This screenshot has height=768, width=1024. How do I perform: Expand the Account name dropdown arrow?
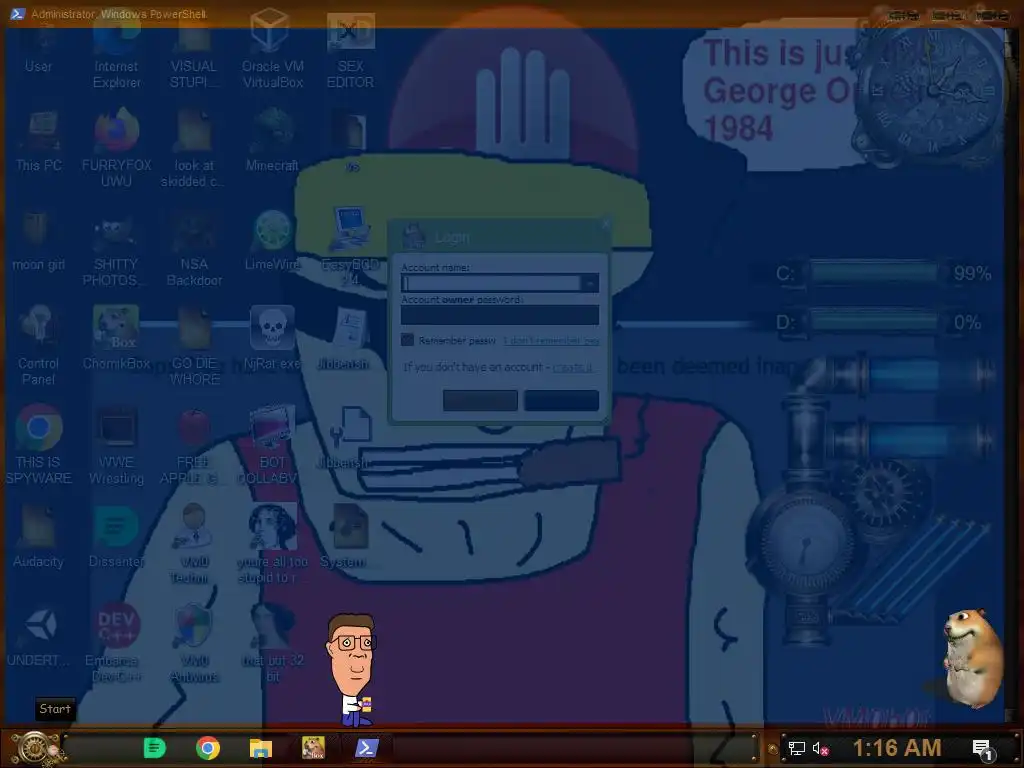click(x=590, y=283)
